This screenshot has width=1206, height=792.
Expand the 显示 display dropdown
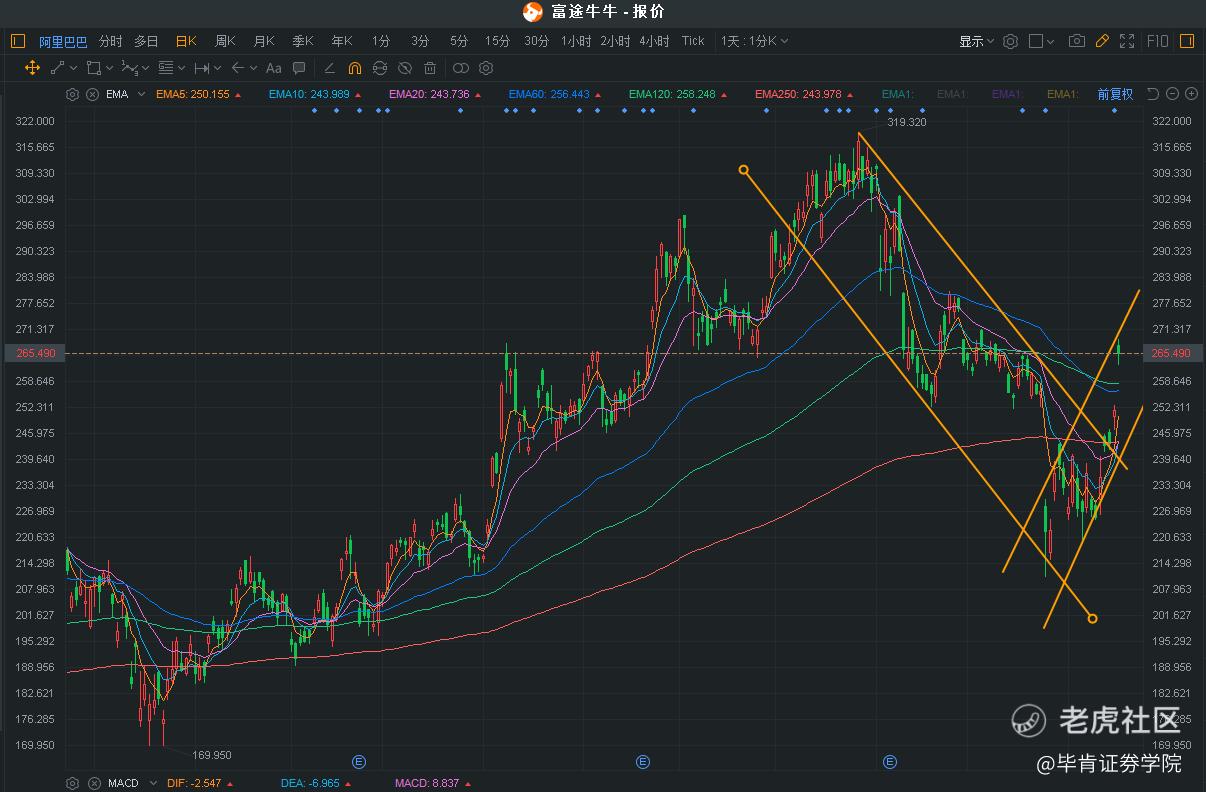click(x=976, y=41)
